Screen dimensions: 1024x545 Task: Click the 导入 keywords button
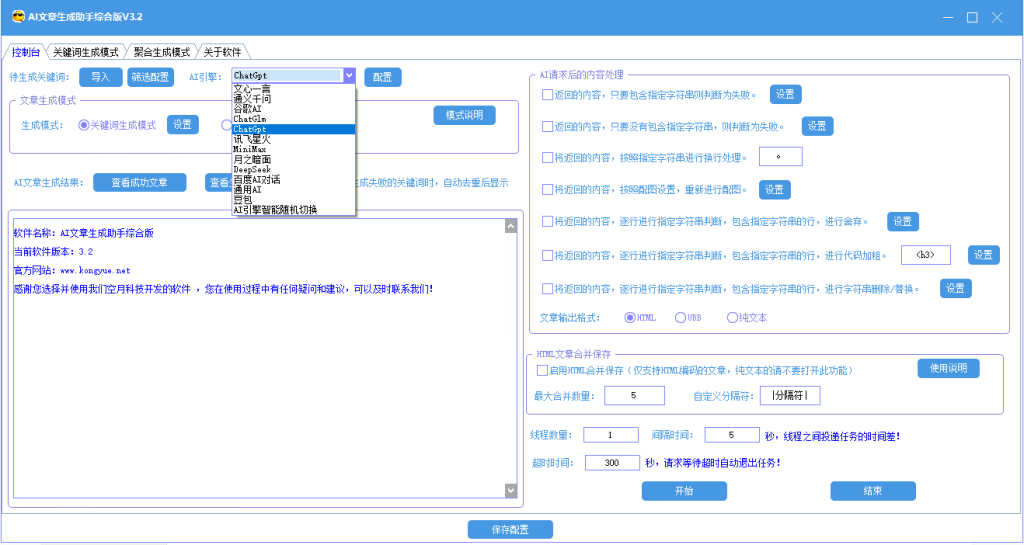[x=101, y=77]
